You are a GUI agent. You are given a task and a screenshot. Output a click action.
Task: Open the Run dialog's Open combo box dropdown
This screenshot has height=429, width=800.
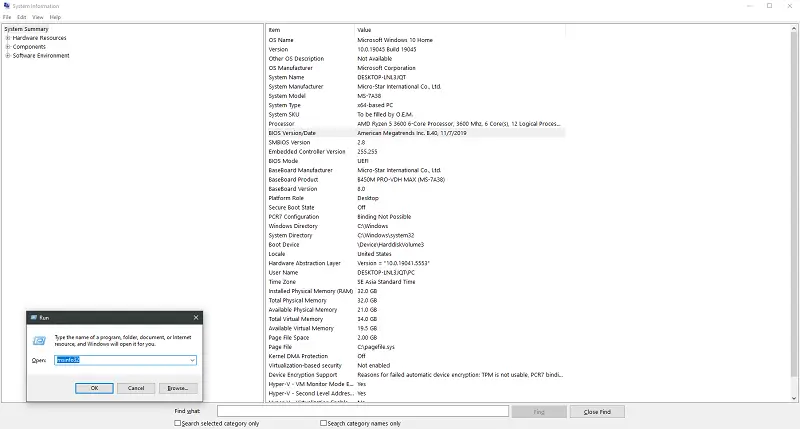(x=192, y=360)
